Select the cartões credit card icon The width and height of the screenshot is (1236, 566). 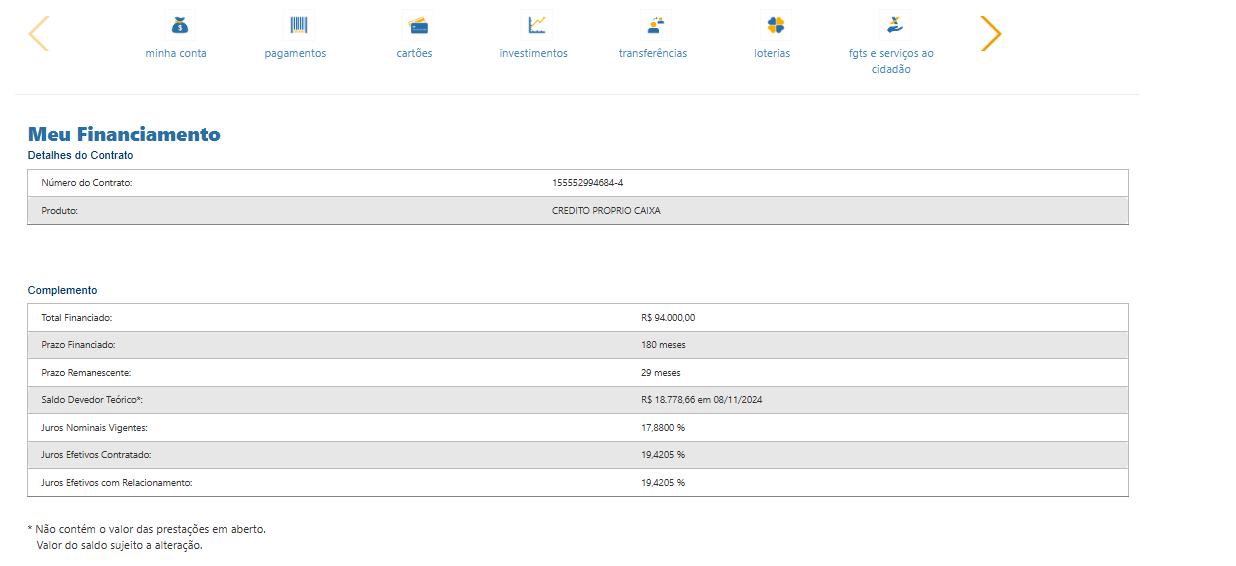(417, 25)
